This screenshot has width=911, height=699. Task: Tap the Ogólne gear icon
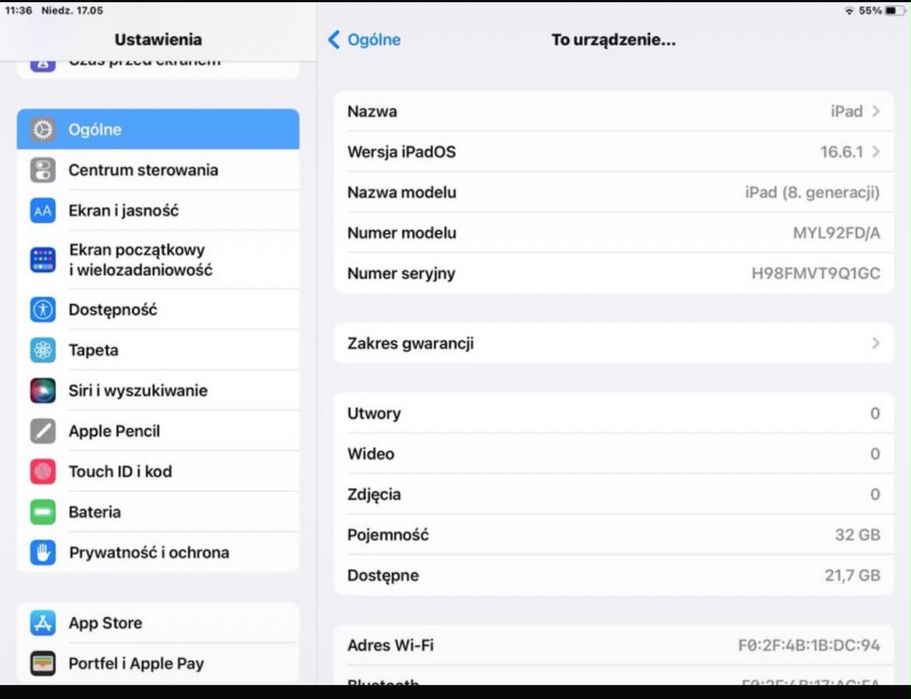(43, 130)
